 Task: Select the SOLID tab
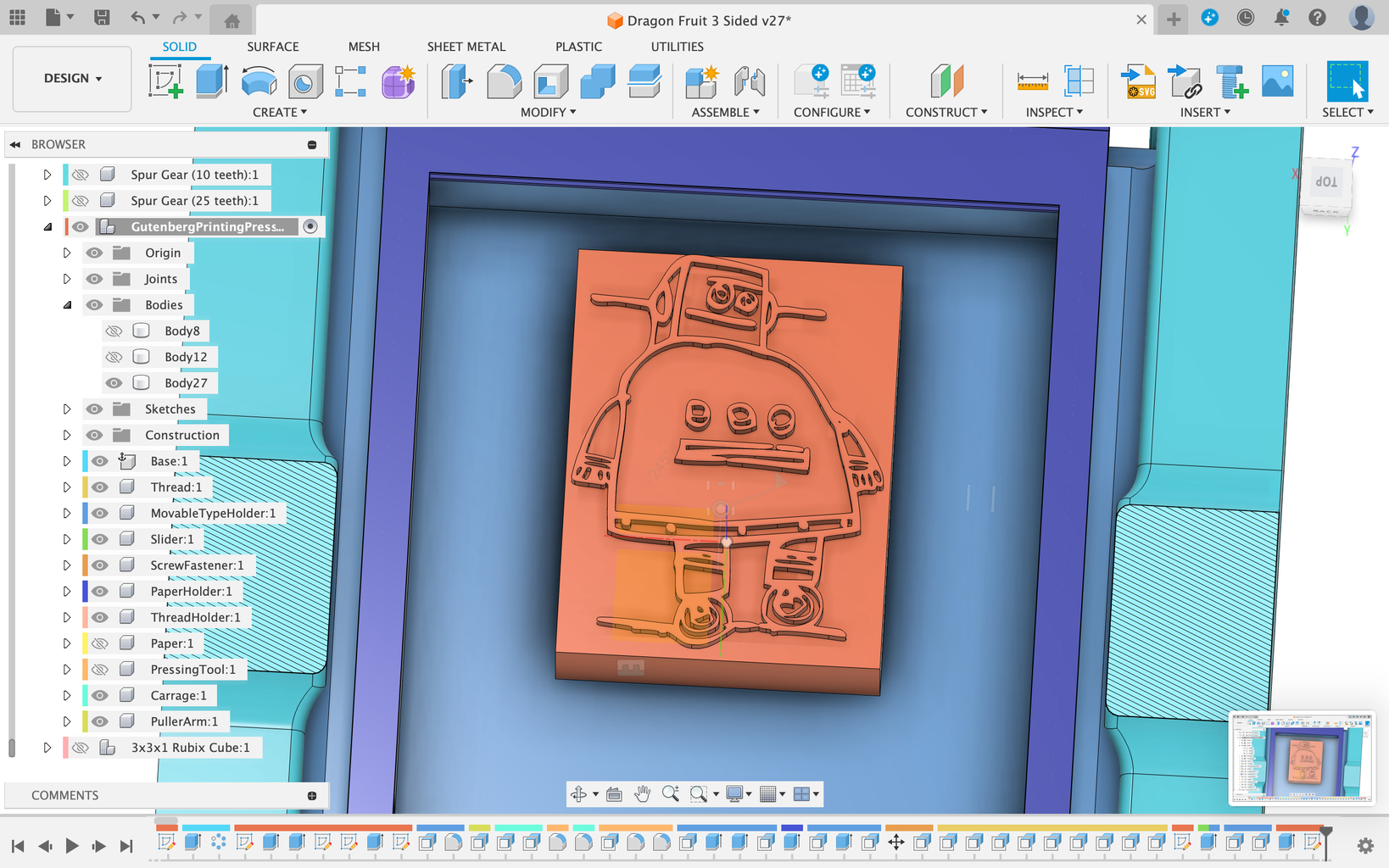(x=180, y=47)
